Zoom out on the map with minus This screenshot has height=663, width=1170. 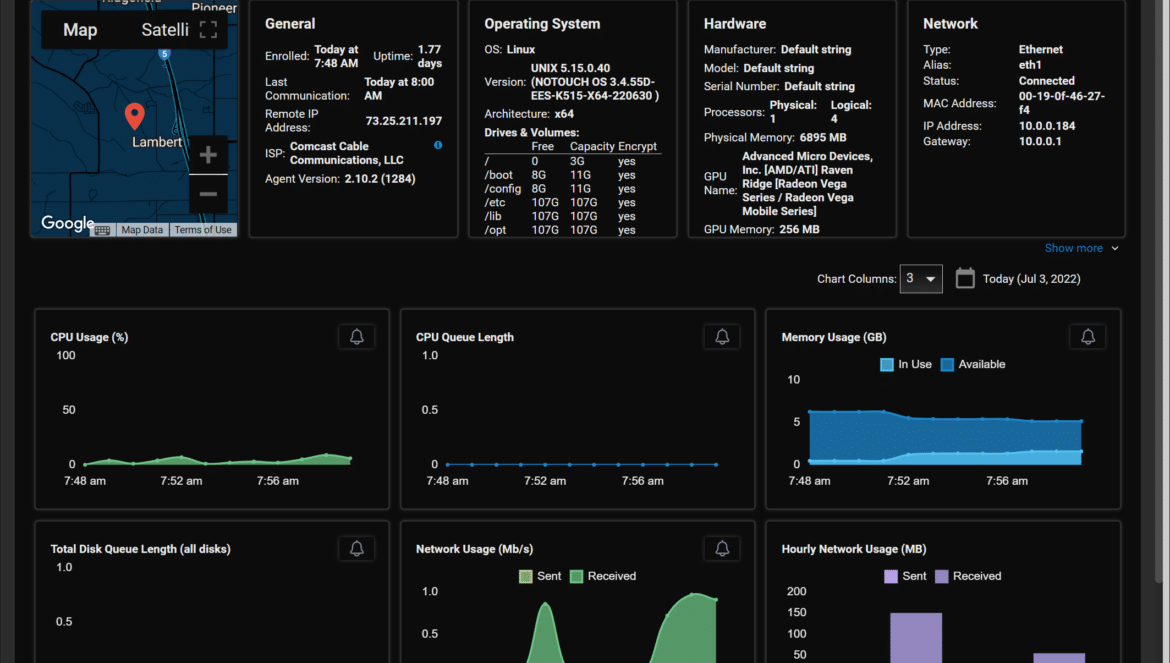click(x=208, y=194)
